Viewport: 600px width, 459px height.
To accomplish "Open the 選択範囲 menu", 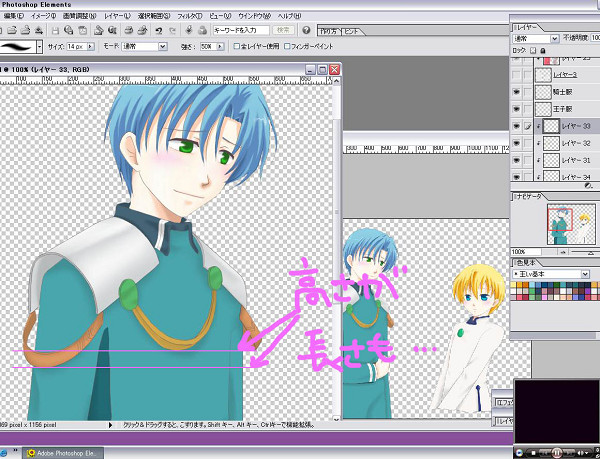I will click(x=154, y=16).
